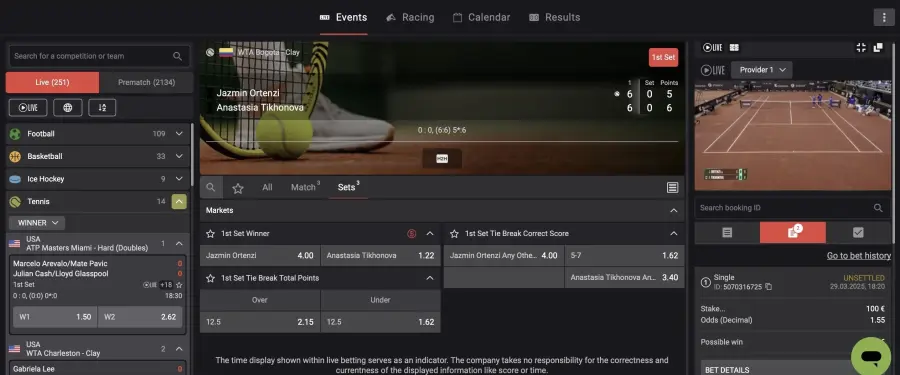The width and height of the screenshot is (900, 375).
Task: Favorite the Arevalo/Pavic match star
Action: 179,285
